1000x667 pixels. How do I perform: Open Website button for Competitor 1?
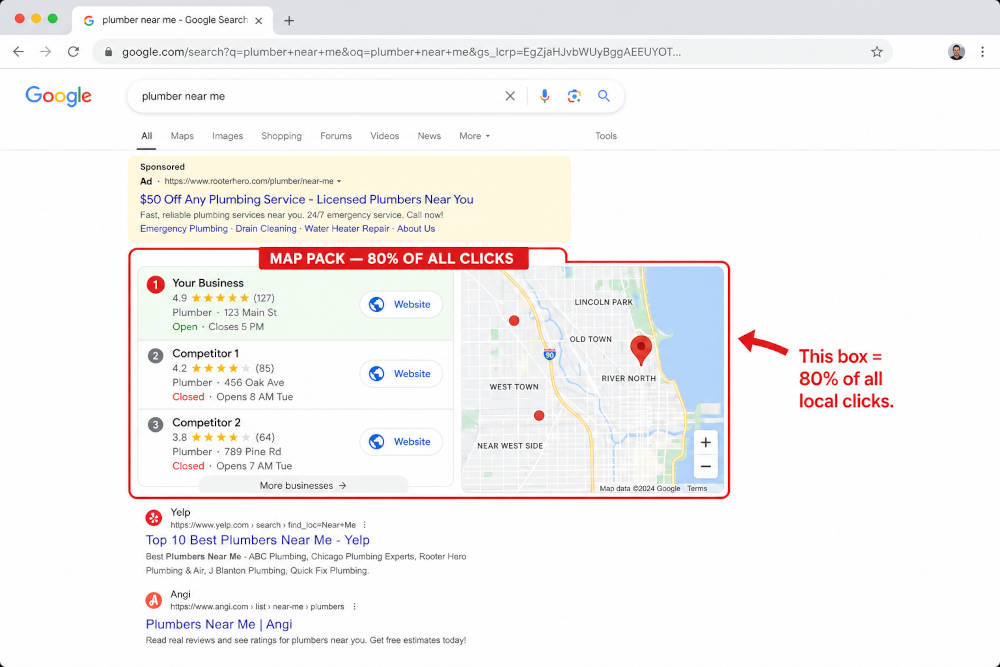coord(401,374)
